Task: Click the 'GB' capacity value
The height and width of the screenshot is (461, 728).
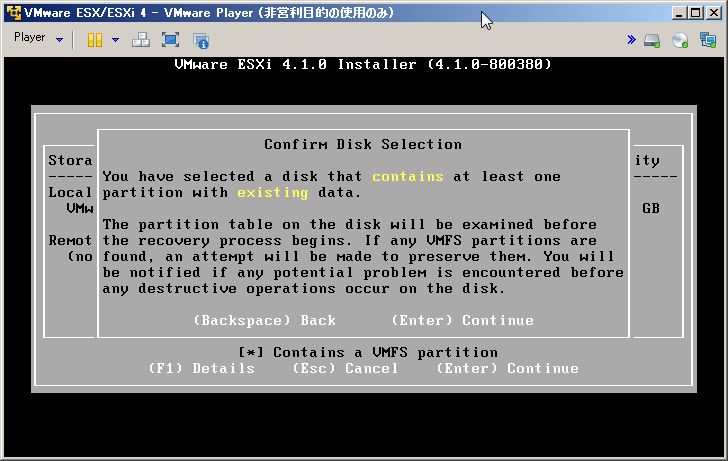Action: click(651, 208)
